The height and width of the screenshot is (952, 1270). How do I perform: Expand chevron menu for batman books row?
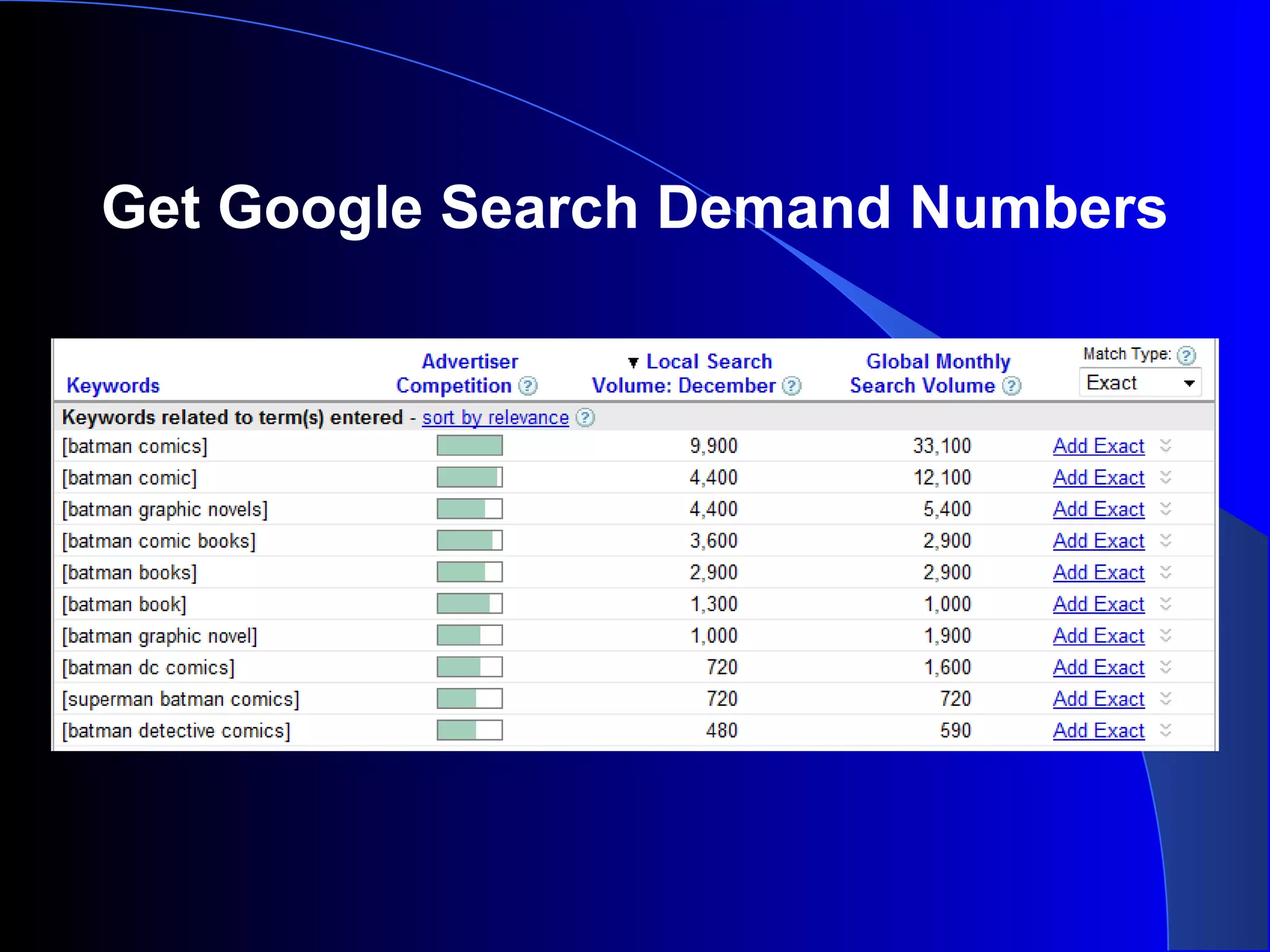click(1166, 572)
